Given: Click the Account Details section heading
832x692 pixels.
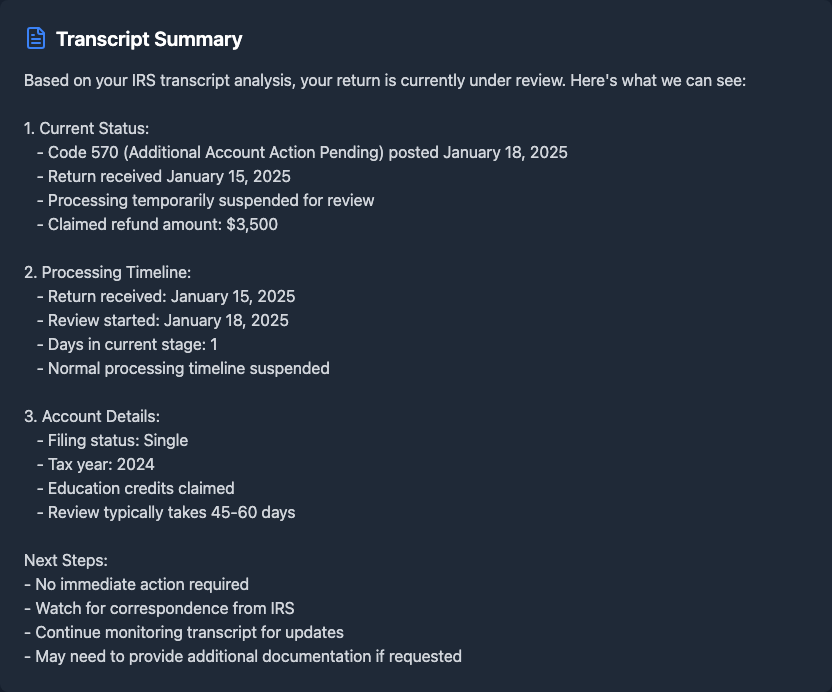Looking at the screenshot, I should [x=92, y=416].
